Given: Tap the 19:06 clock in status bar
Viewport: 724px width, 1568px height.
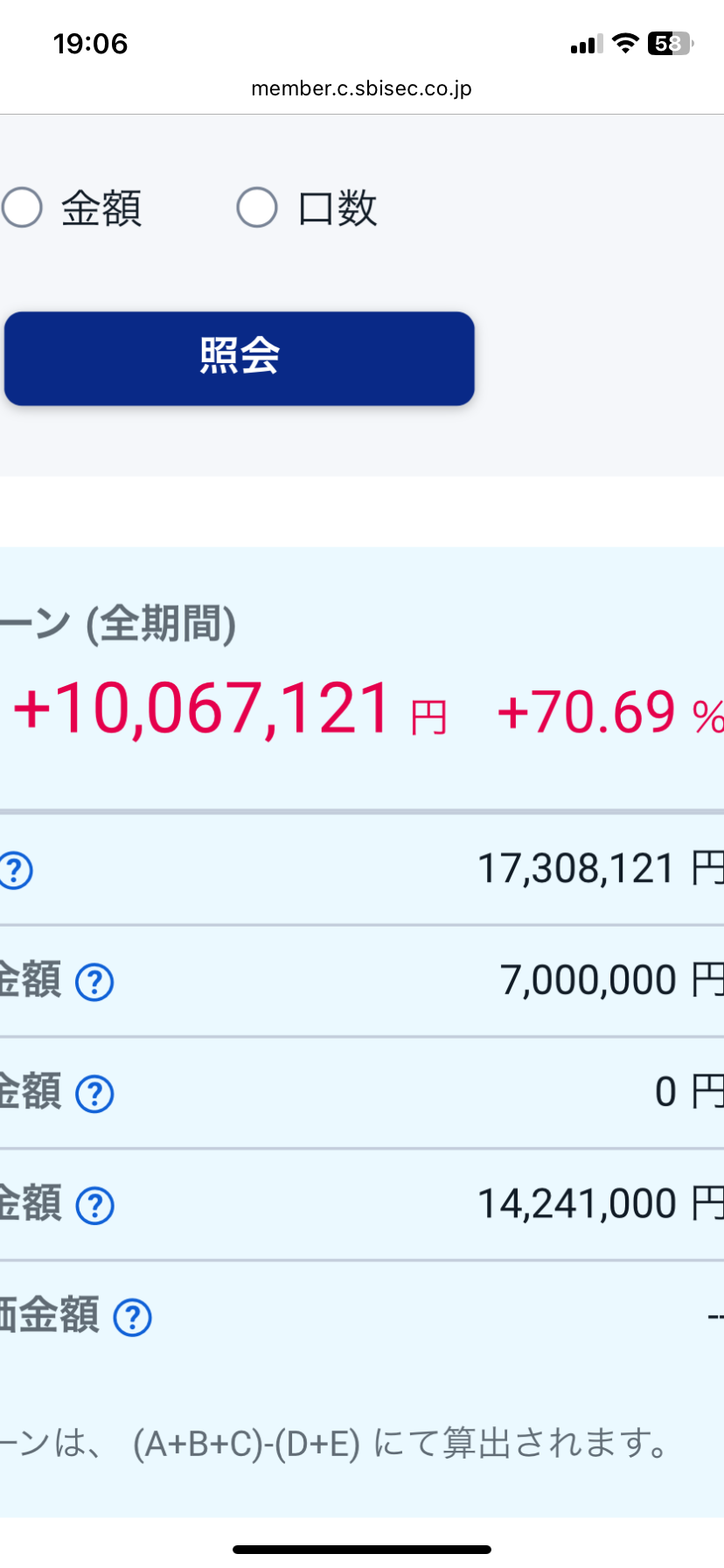Looking at the screenshot, I should [90, 44].
